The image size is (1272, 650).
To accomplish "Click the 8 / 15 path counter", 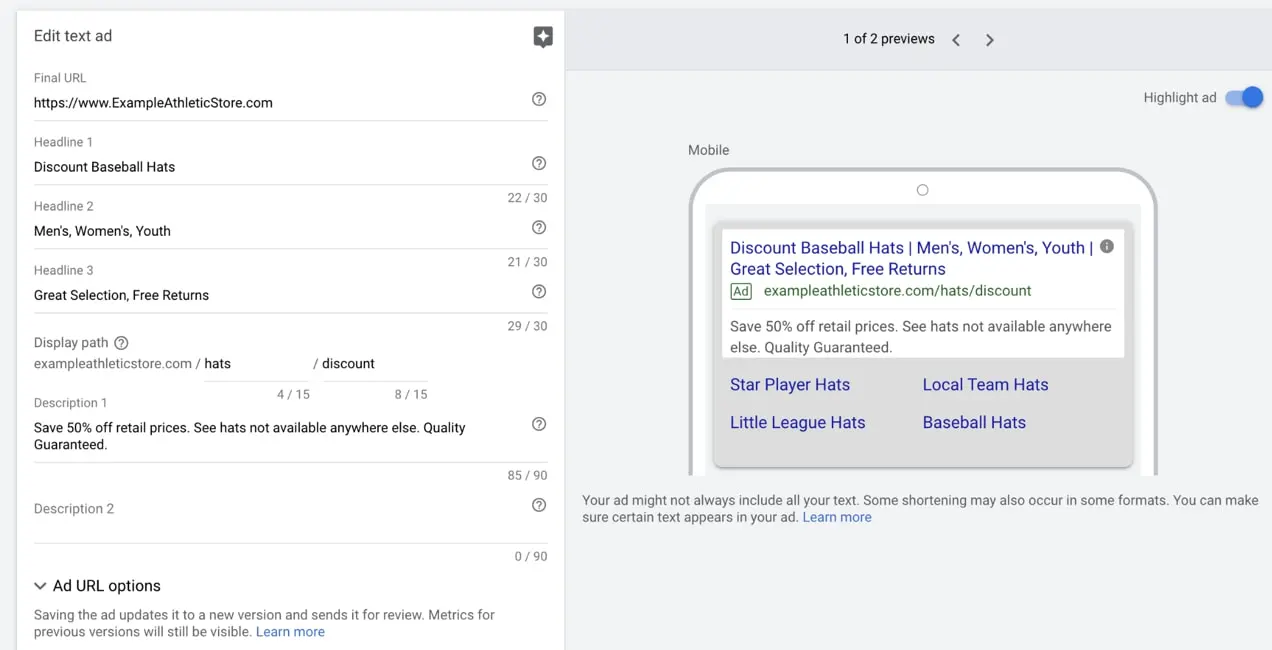I will click(411, 394).
